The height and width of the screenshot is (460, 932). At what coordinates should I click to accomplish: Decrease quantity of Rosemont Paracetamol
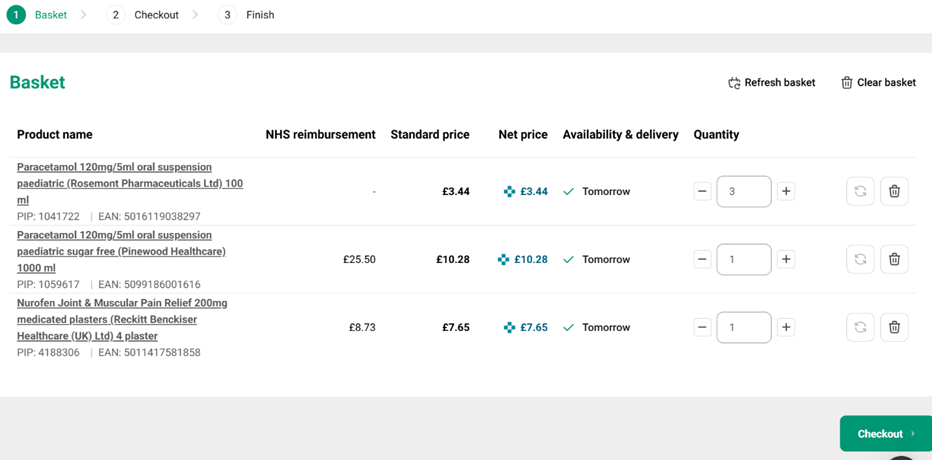[702, 191]
